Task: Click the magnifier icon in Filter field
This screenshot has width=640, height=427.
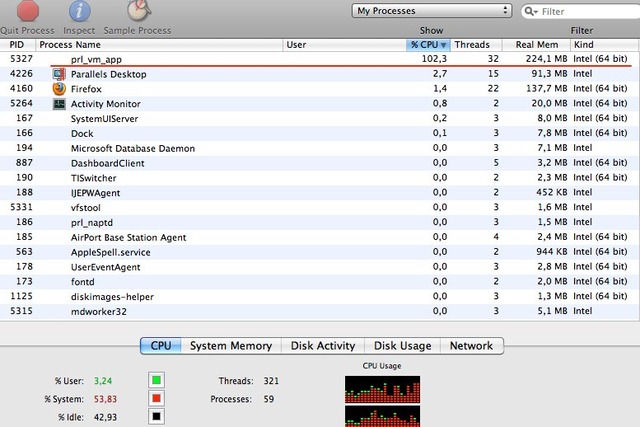Action: tap(531, 11)
